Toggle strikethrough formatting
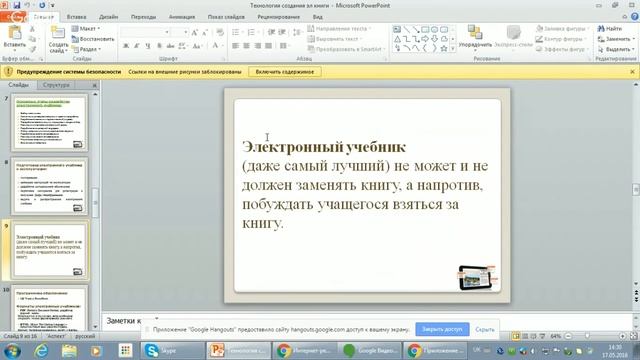The height and width of the screenshot is (360, 640). pos(170,46)
